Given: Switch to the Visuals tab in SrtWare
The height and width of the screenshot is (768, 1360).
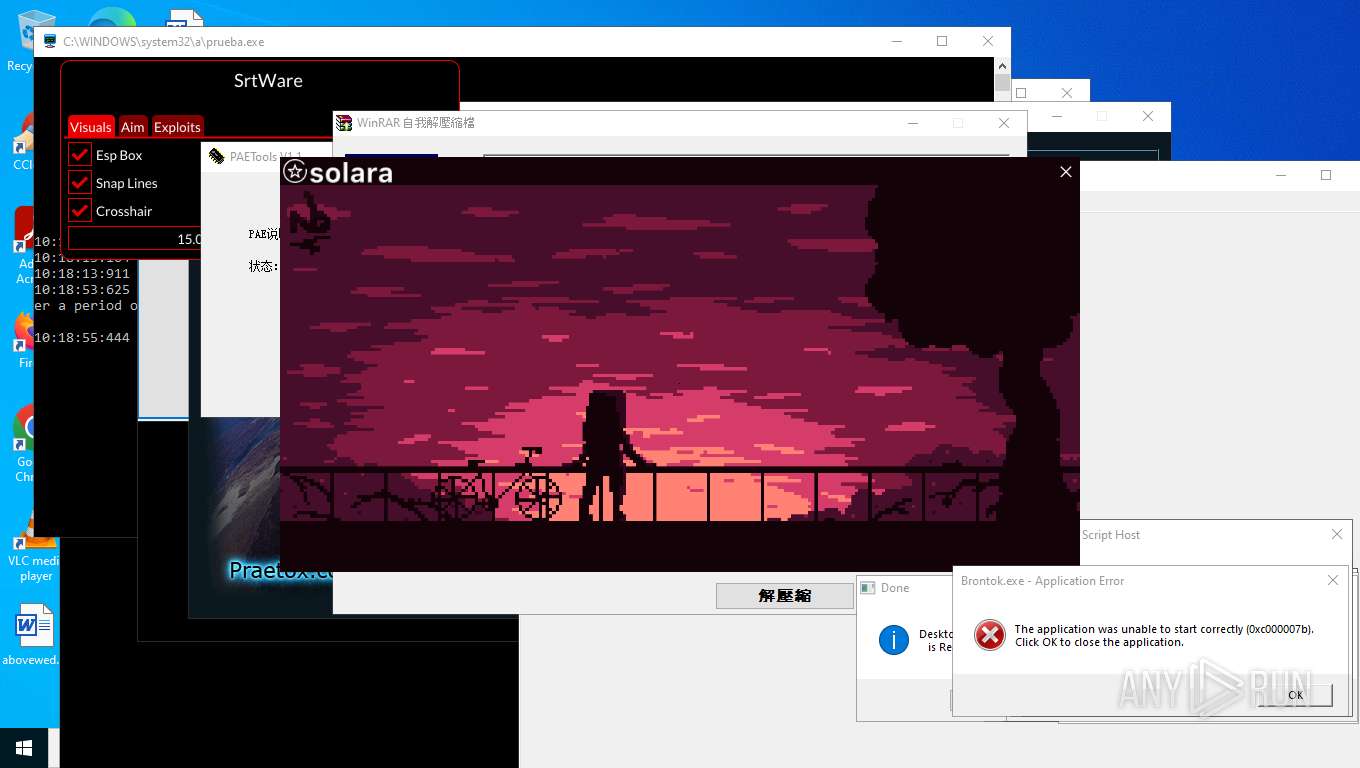Looking at the screenshot, I should click(91, 127).
